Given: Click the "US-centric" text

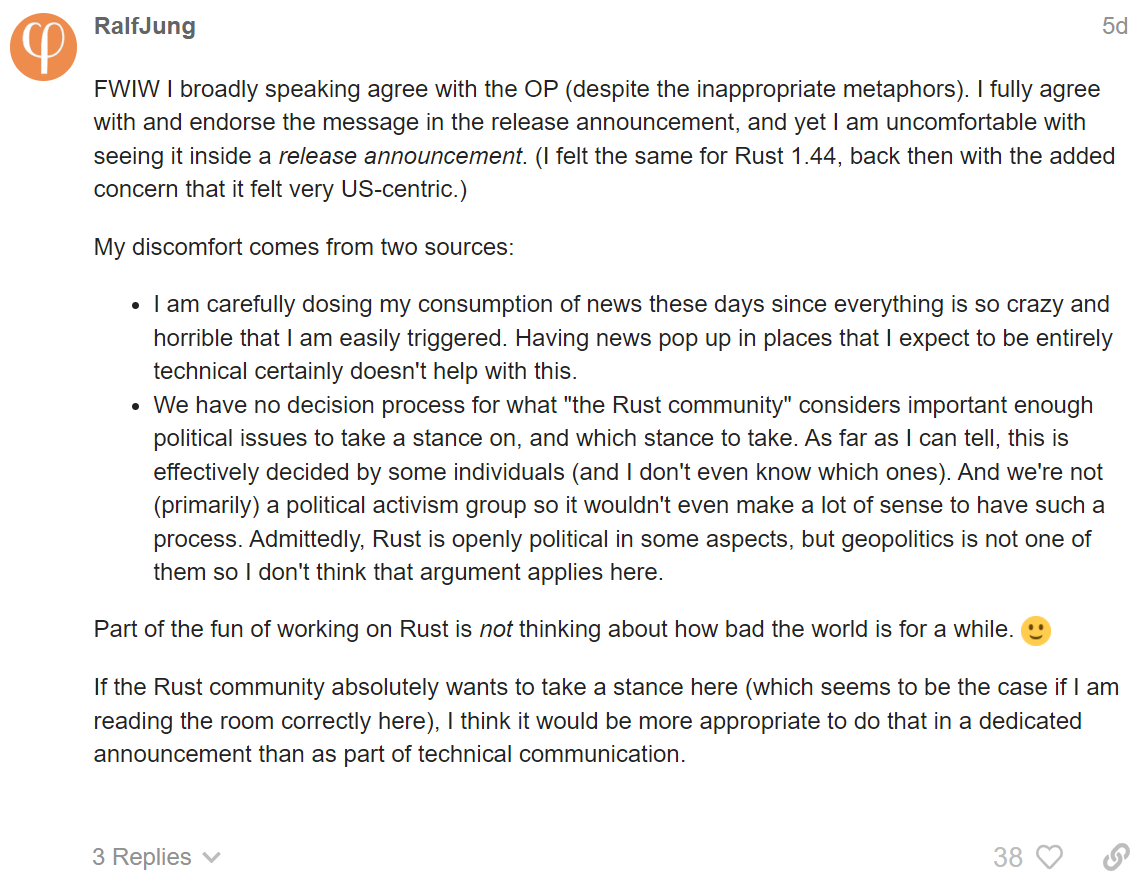Looking at the screenshot, I should (x=395, y=189).
